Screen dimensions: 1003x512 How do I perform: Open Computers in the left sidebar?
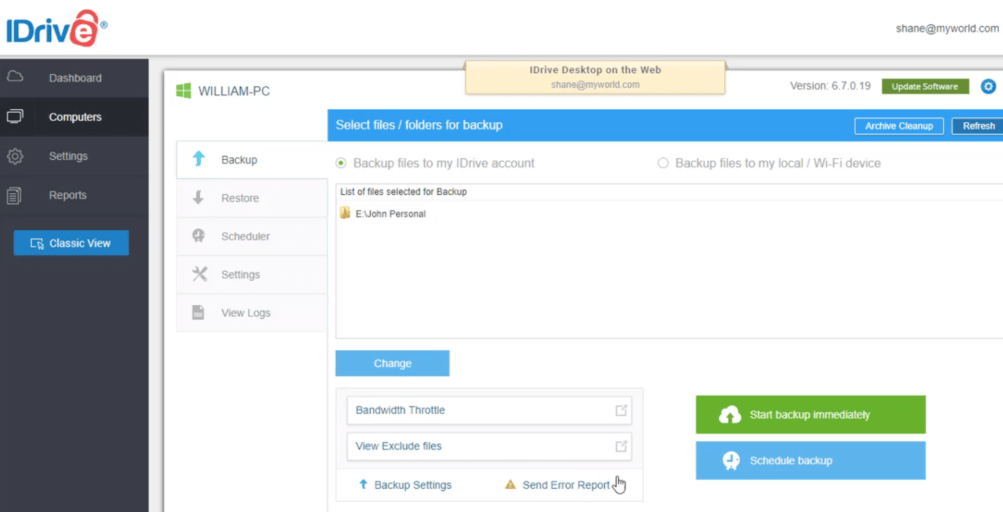click(75, 117)
